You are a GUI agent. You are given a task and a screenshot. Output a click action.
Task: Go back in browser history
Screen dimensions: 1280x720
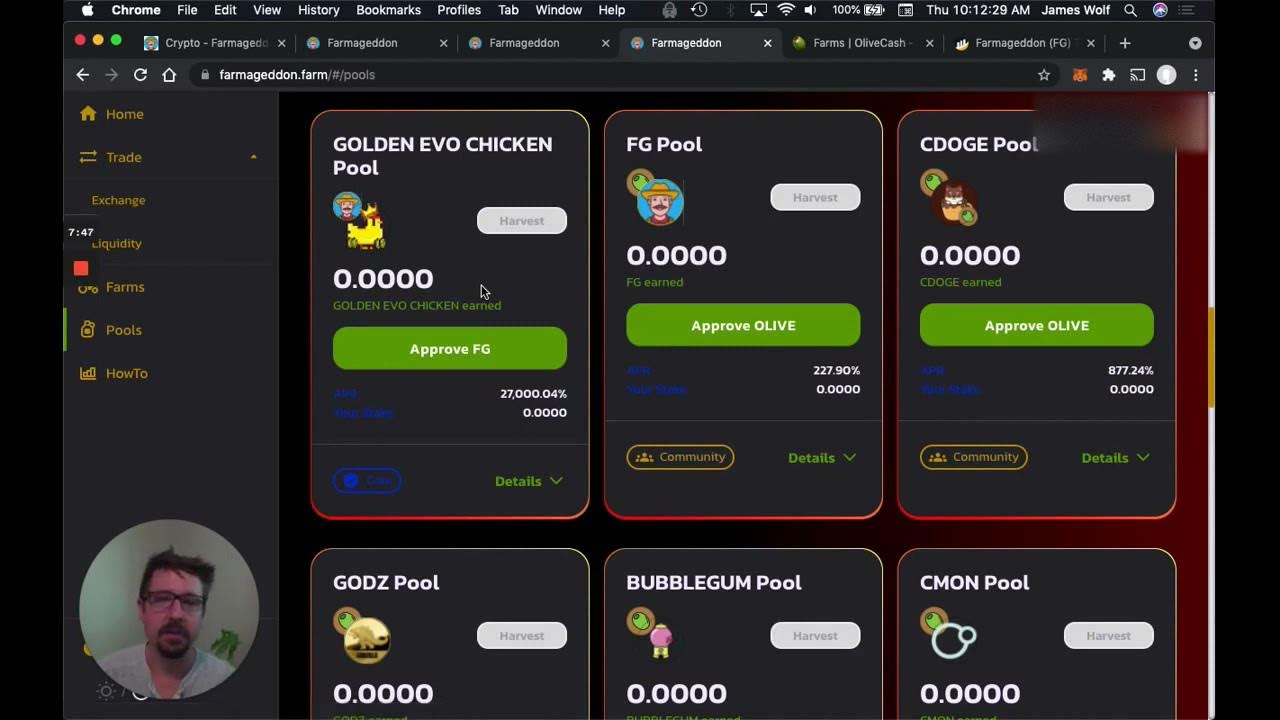pos(83,75)
